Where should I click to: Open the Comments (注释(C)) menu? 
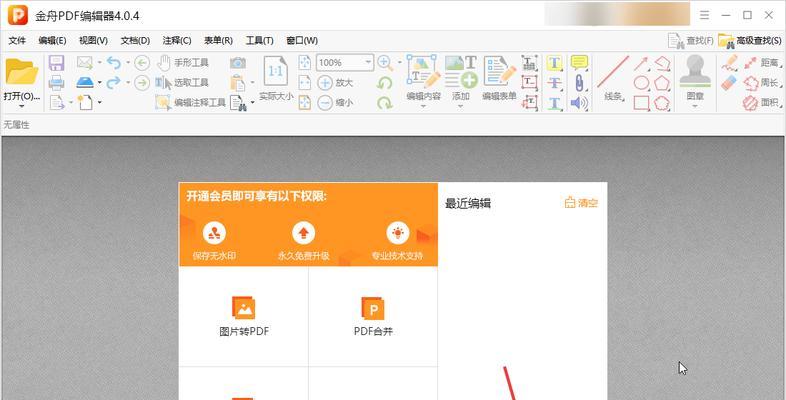click(176, 41)
